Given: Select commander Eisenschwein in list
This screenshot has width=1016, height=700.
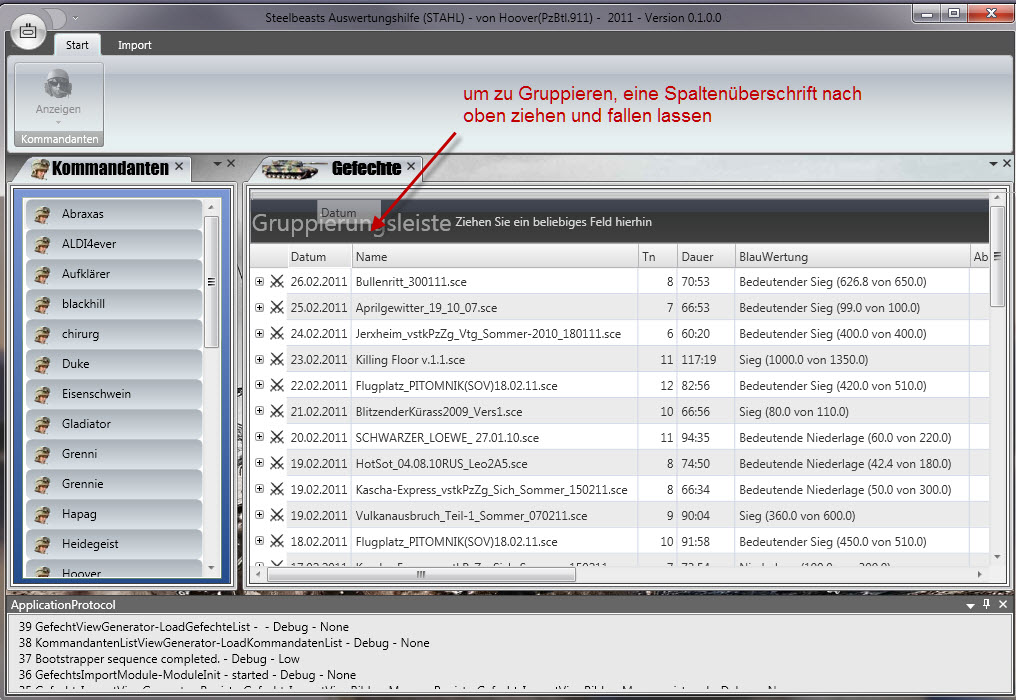Looking at the screenshot, I should point(96,394).
